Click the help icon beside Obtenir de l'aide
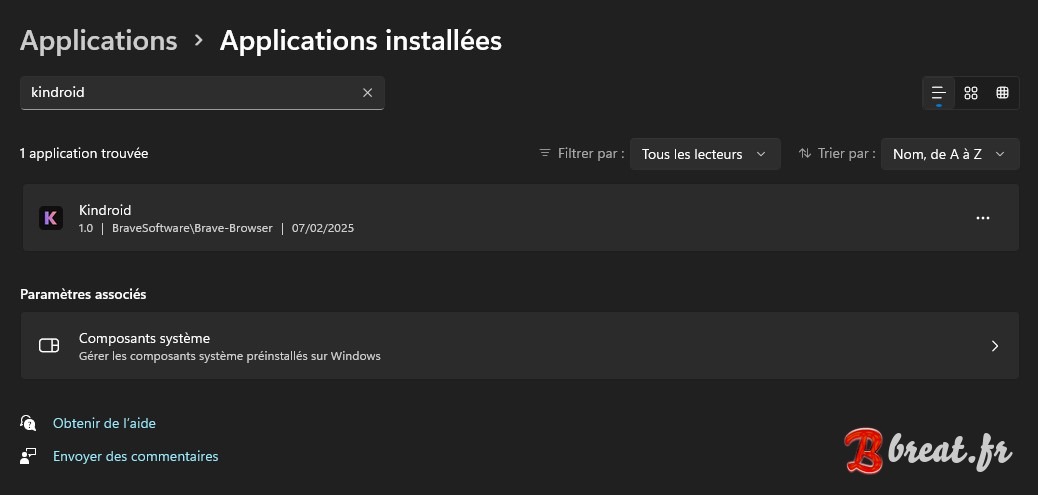1038x495 pixels. (x=28, y=423)
